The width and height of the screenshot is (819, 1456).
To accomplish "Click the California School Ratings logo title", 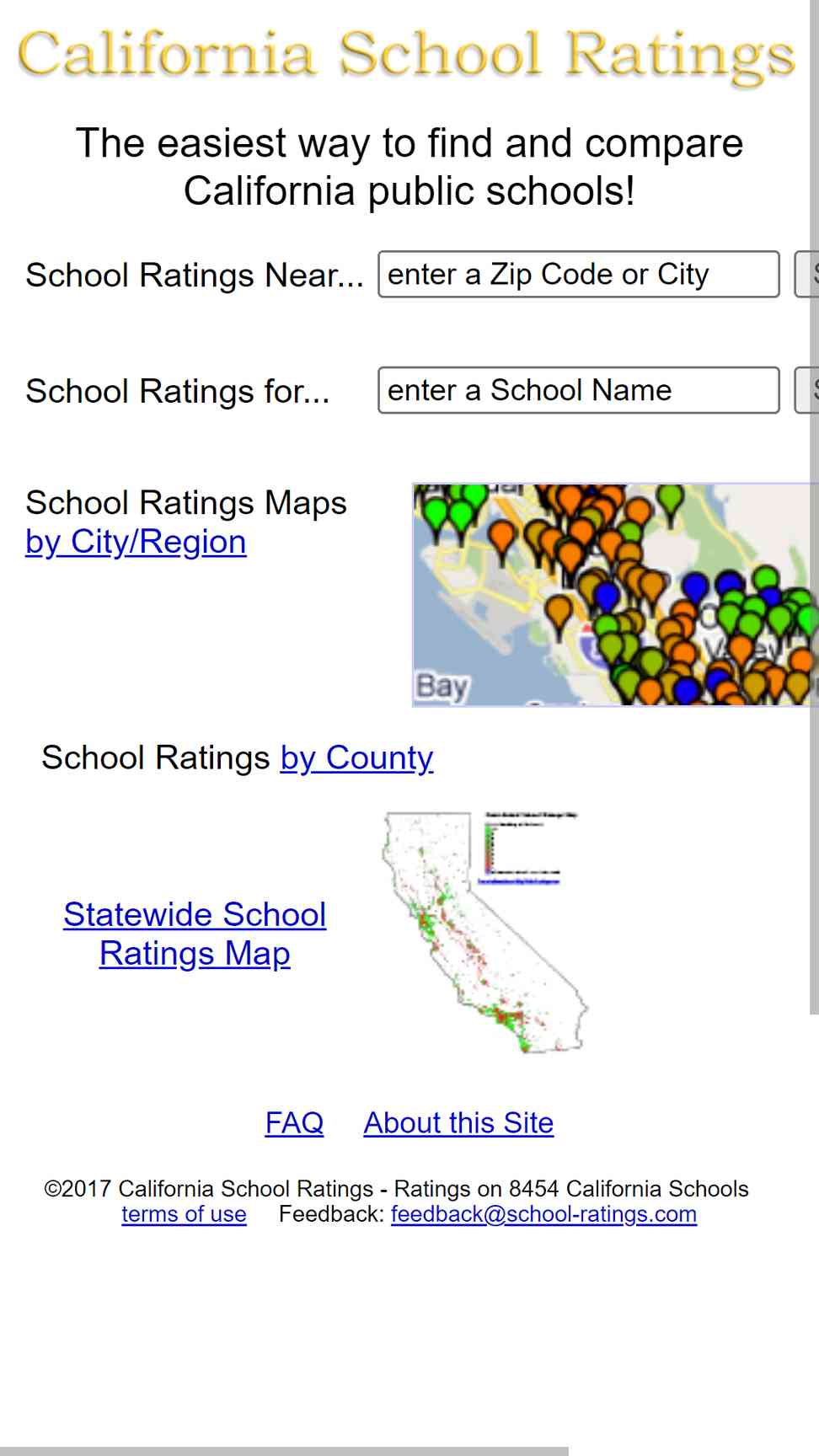I will click(x=406, y=55).
